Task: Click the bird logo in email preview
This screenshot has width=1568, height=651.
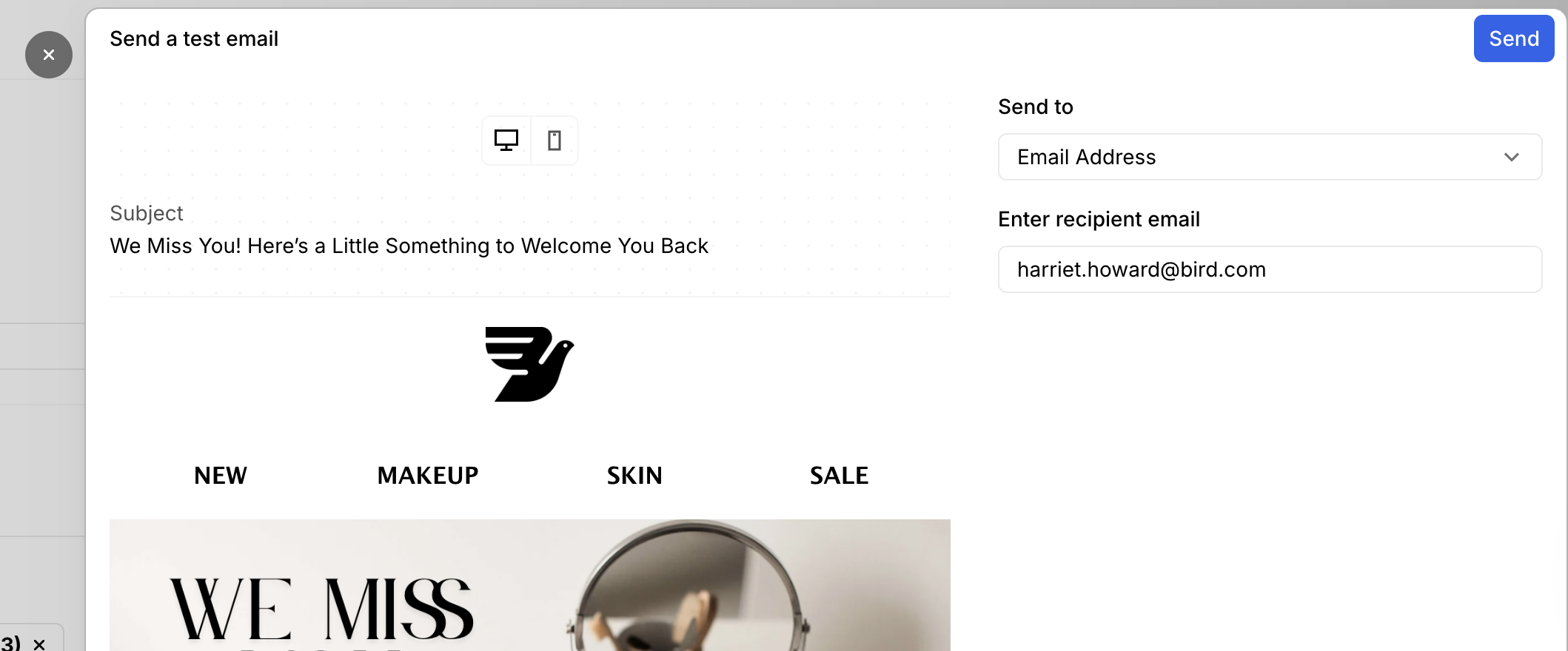Action: coord(529,365)
